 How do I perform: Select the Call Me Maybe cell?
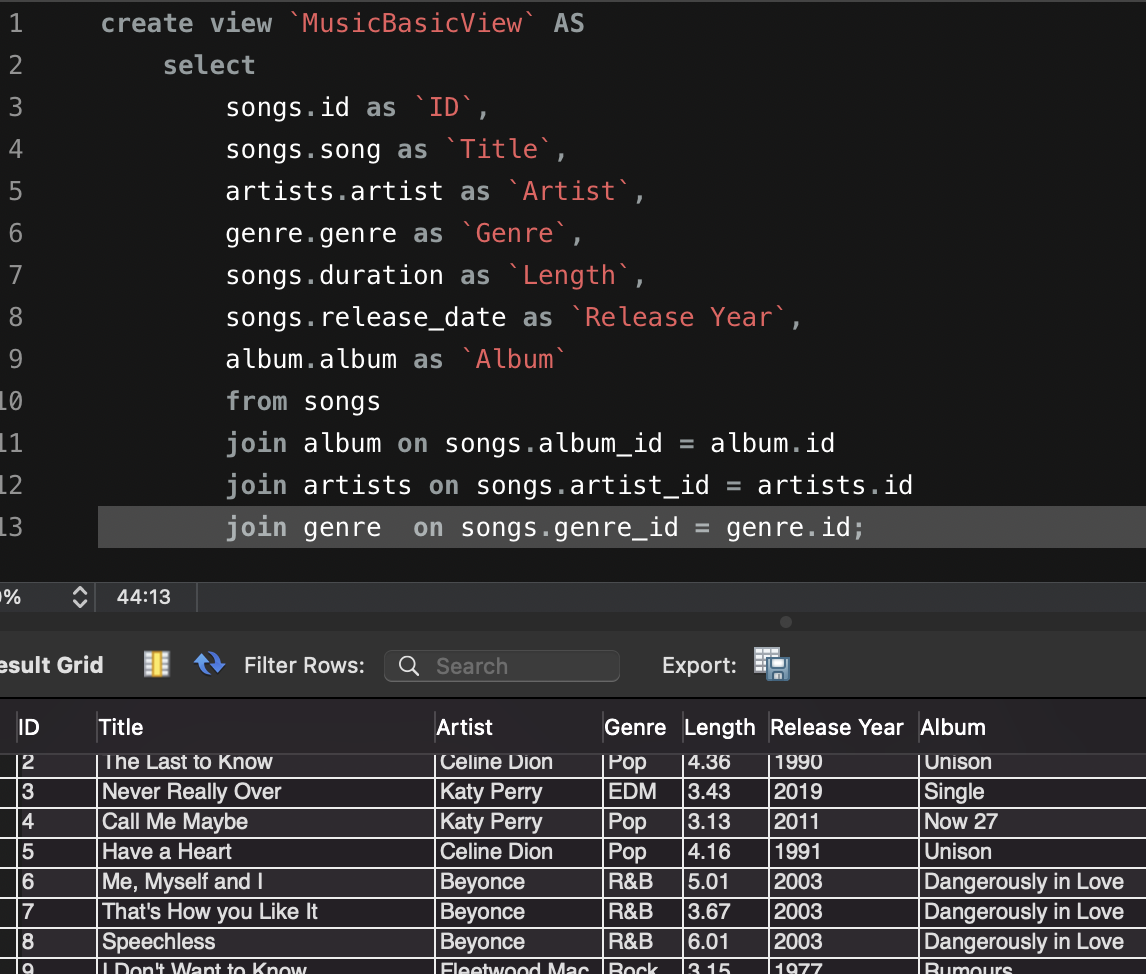click(265, 822)
